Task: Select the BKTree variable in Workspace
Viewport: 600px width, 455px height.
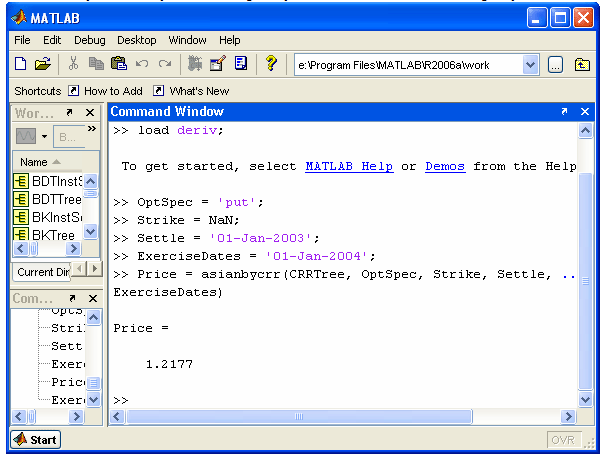Action: click(x=47, y=234)
